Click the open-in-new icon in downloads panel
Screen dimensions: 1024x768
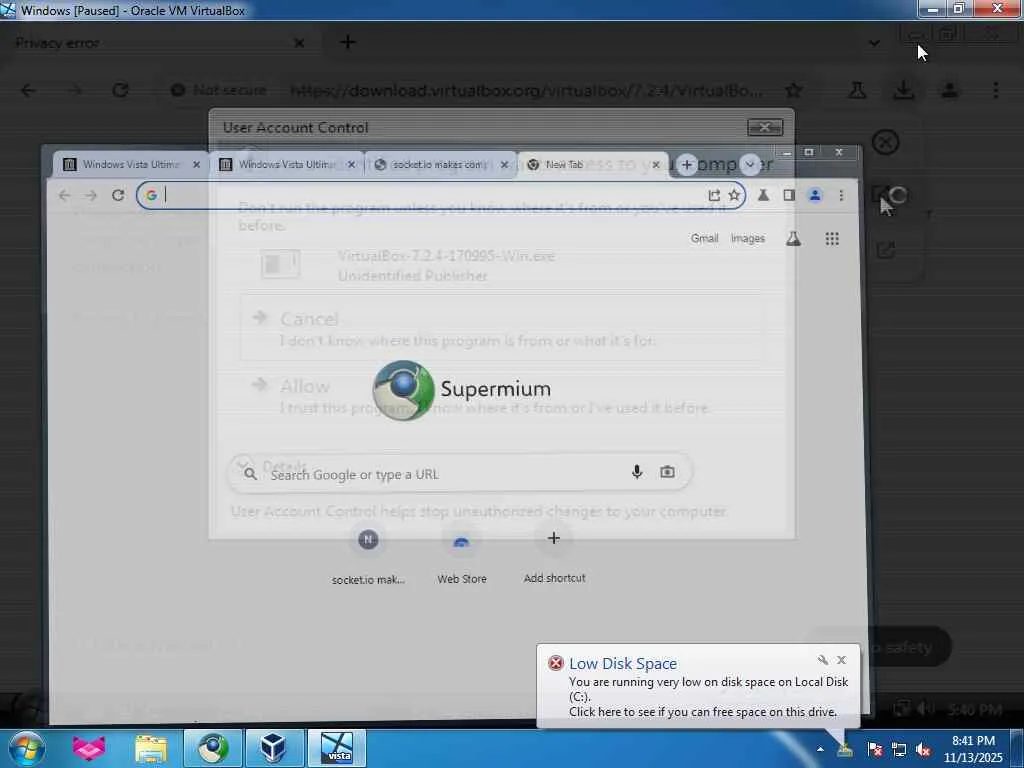(886, 249)
